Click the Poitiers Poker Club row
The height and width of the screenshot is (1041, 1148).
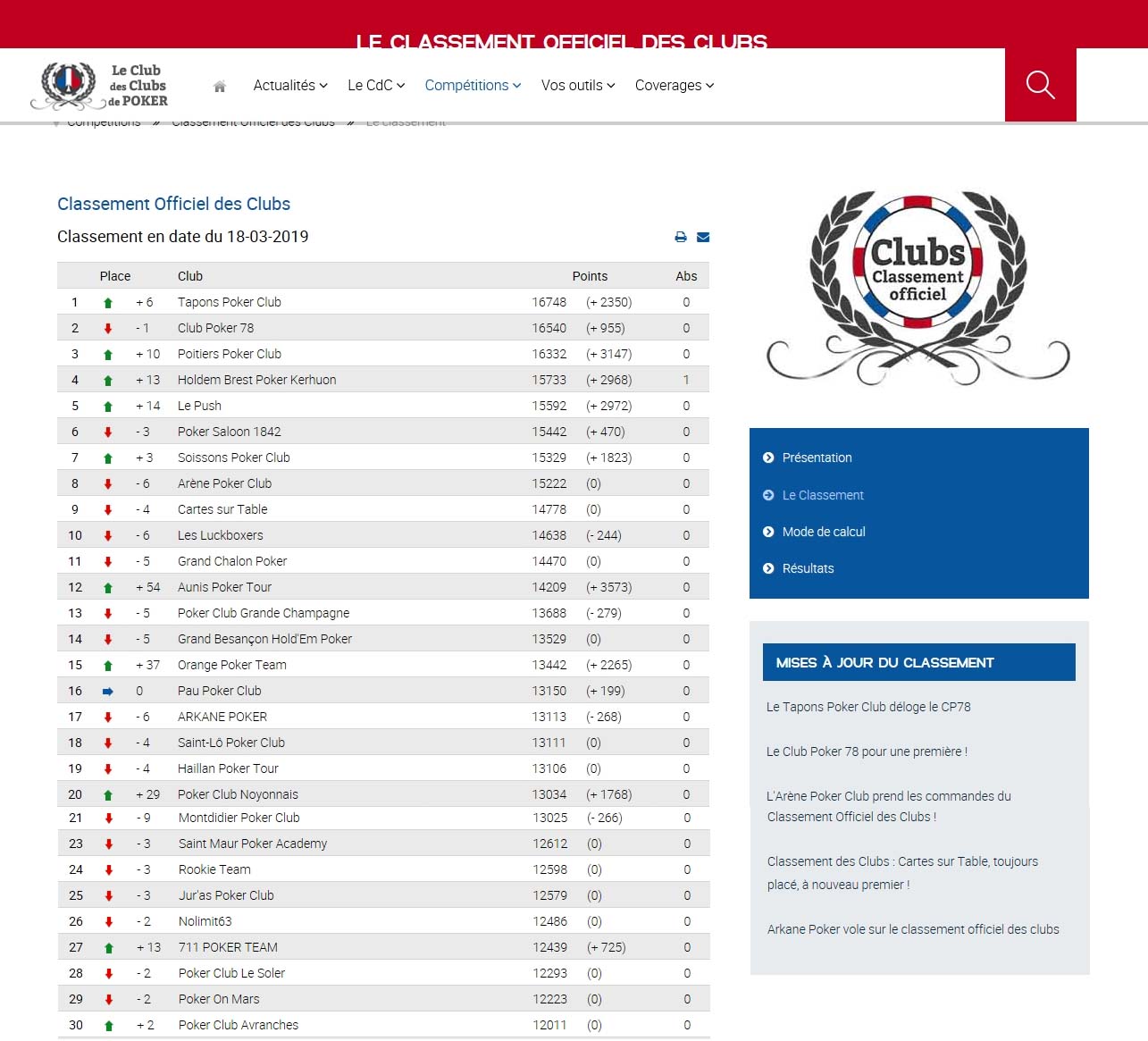click(229, 354)
